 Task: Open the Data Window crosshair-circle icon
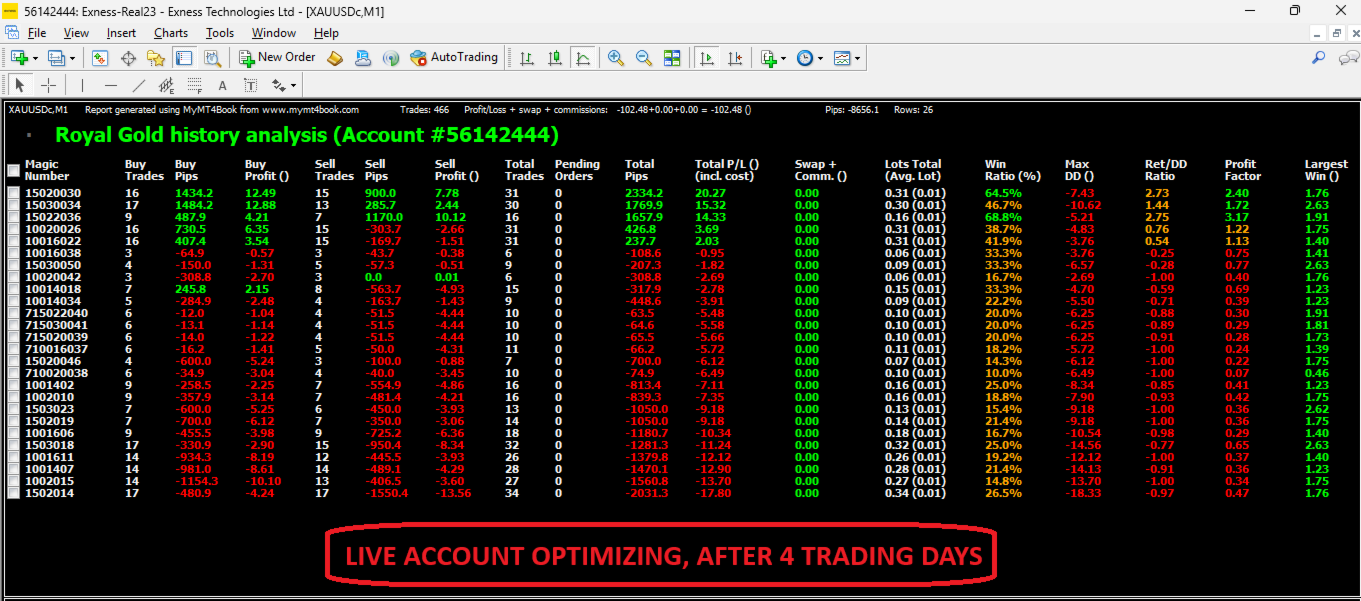click(128, 58)
